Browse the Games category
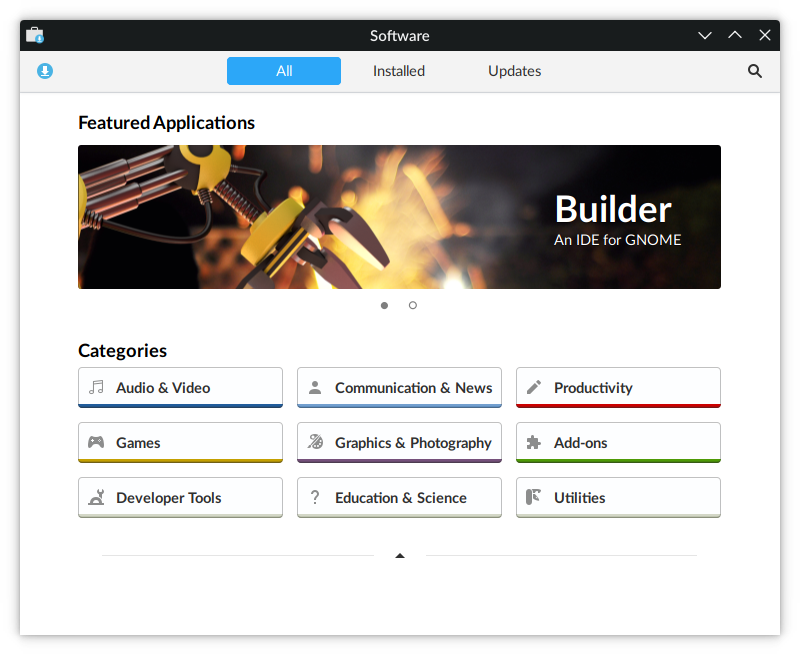The image size is (800, 655). (181, 443)
